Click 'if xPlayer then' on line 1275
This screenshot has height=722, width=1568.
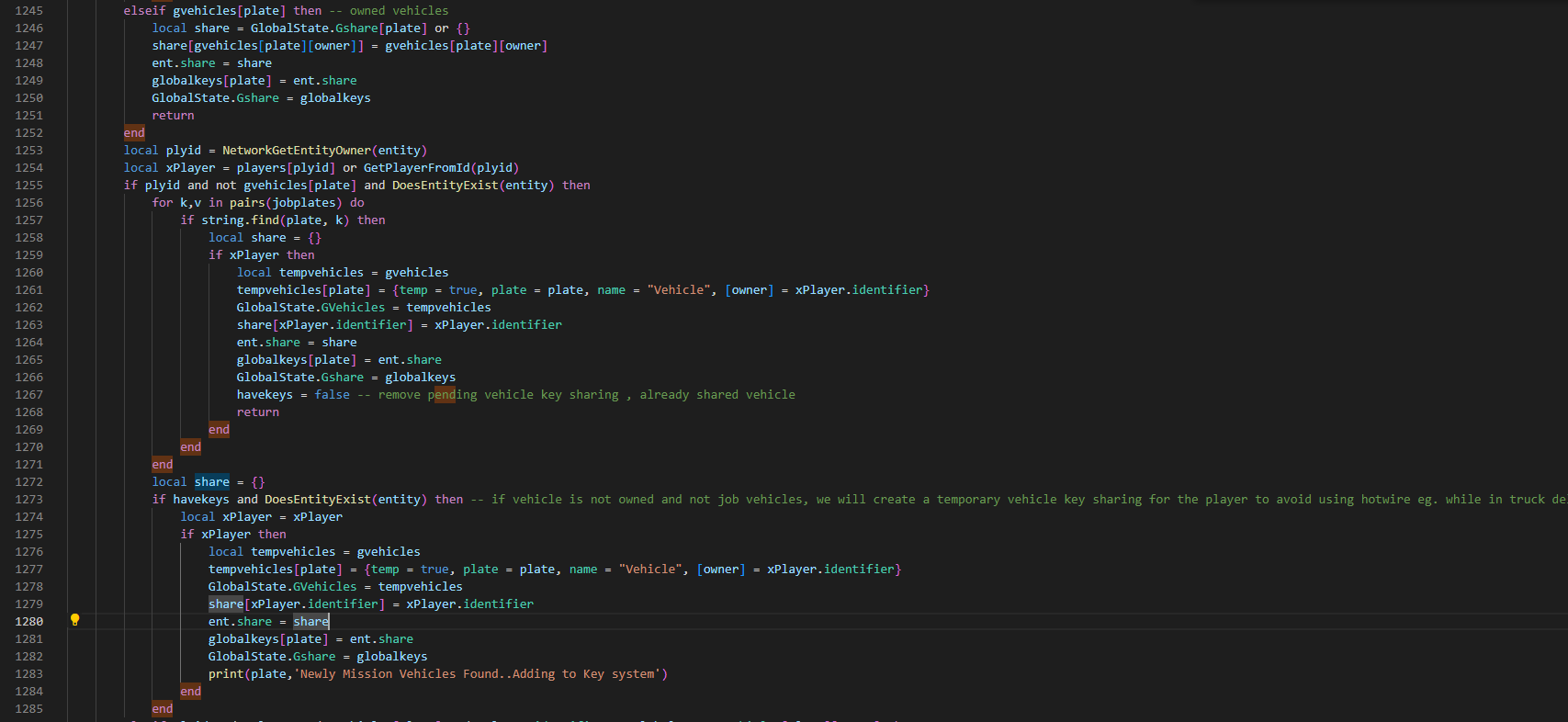(233, 535)
